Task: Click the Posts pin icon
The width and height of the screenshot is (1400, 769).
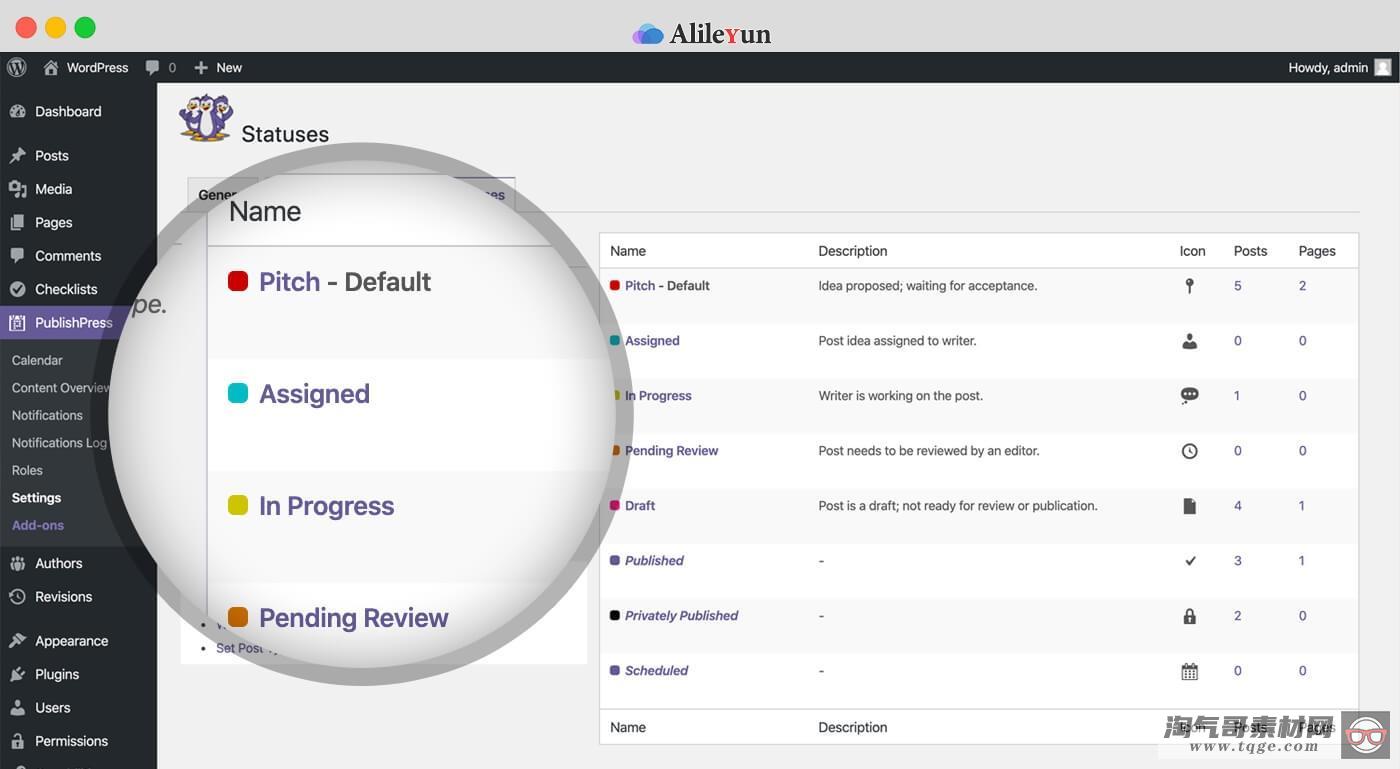Action: point(17,155)
